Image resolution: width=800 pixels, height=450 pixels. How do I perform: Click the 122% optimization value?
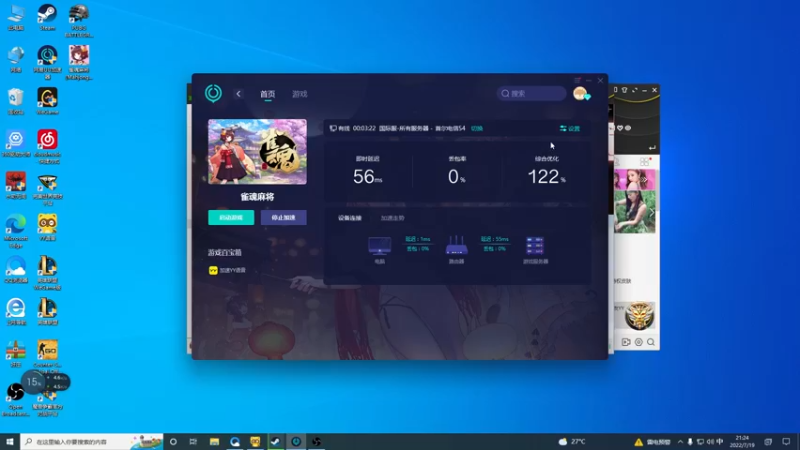point(546,177)
